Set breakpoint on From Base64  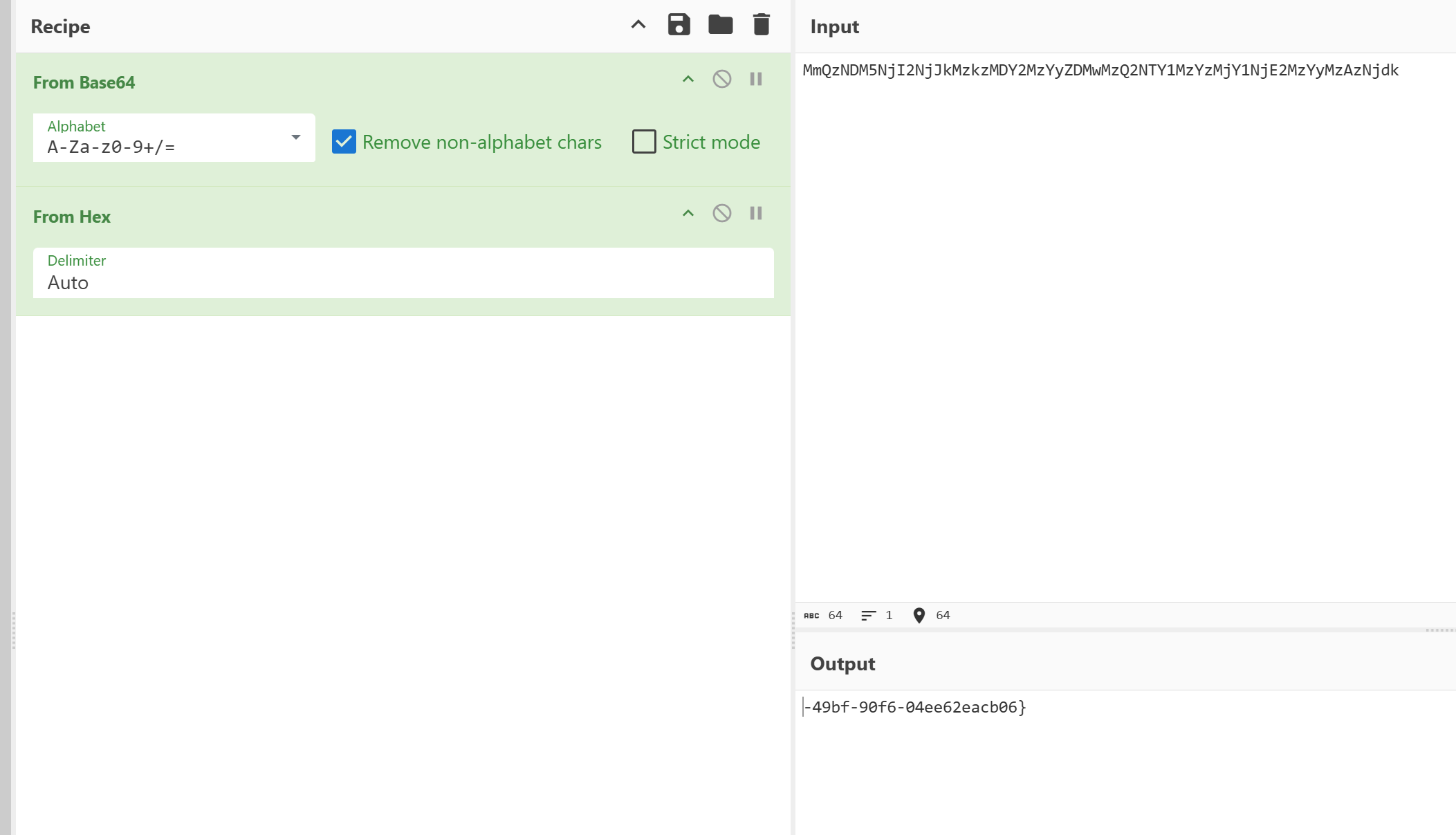756,80
